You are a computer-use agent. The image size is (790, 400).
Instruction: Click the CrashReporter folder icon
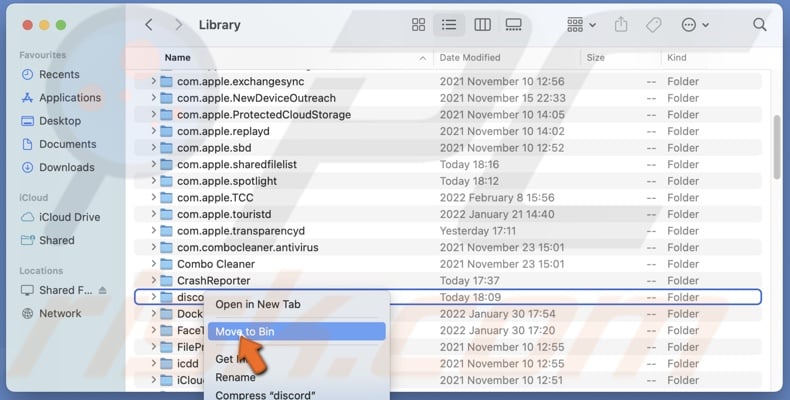coord(166,281)
